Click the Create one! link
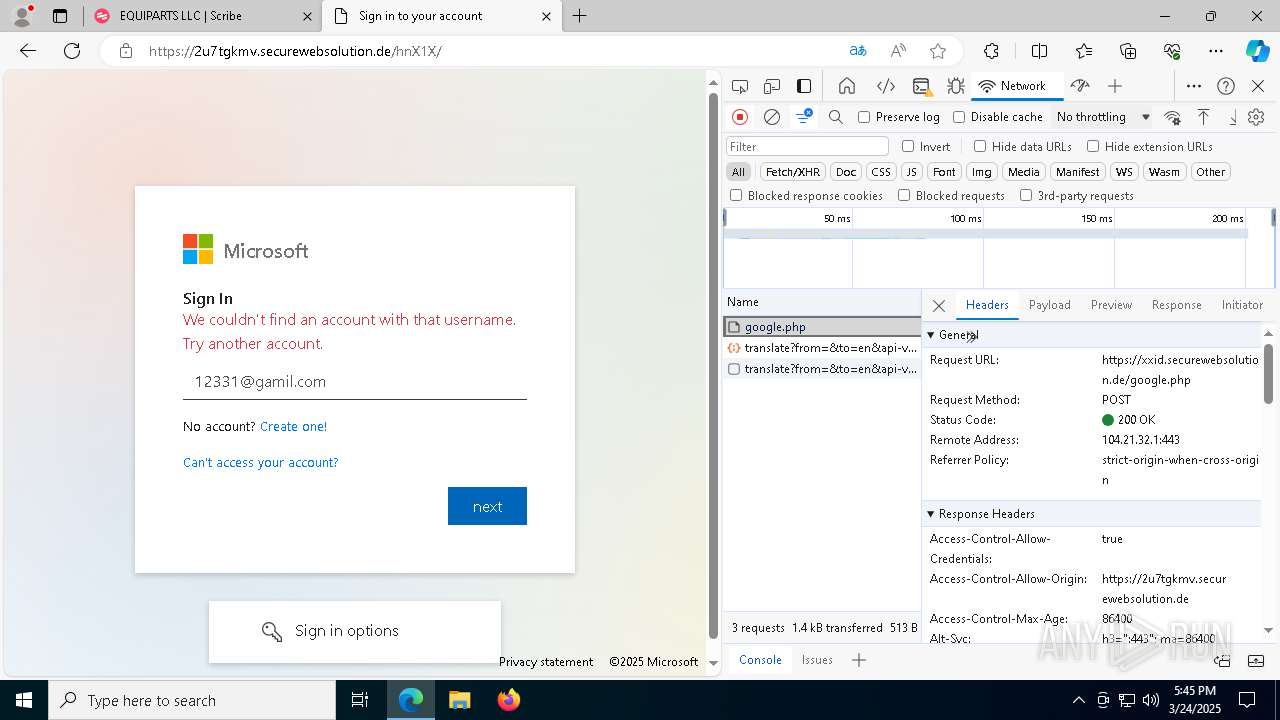1280x720 pixels. (293, 427)
